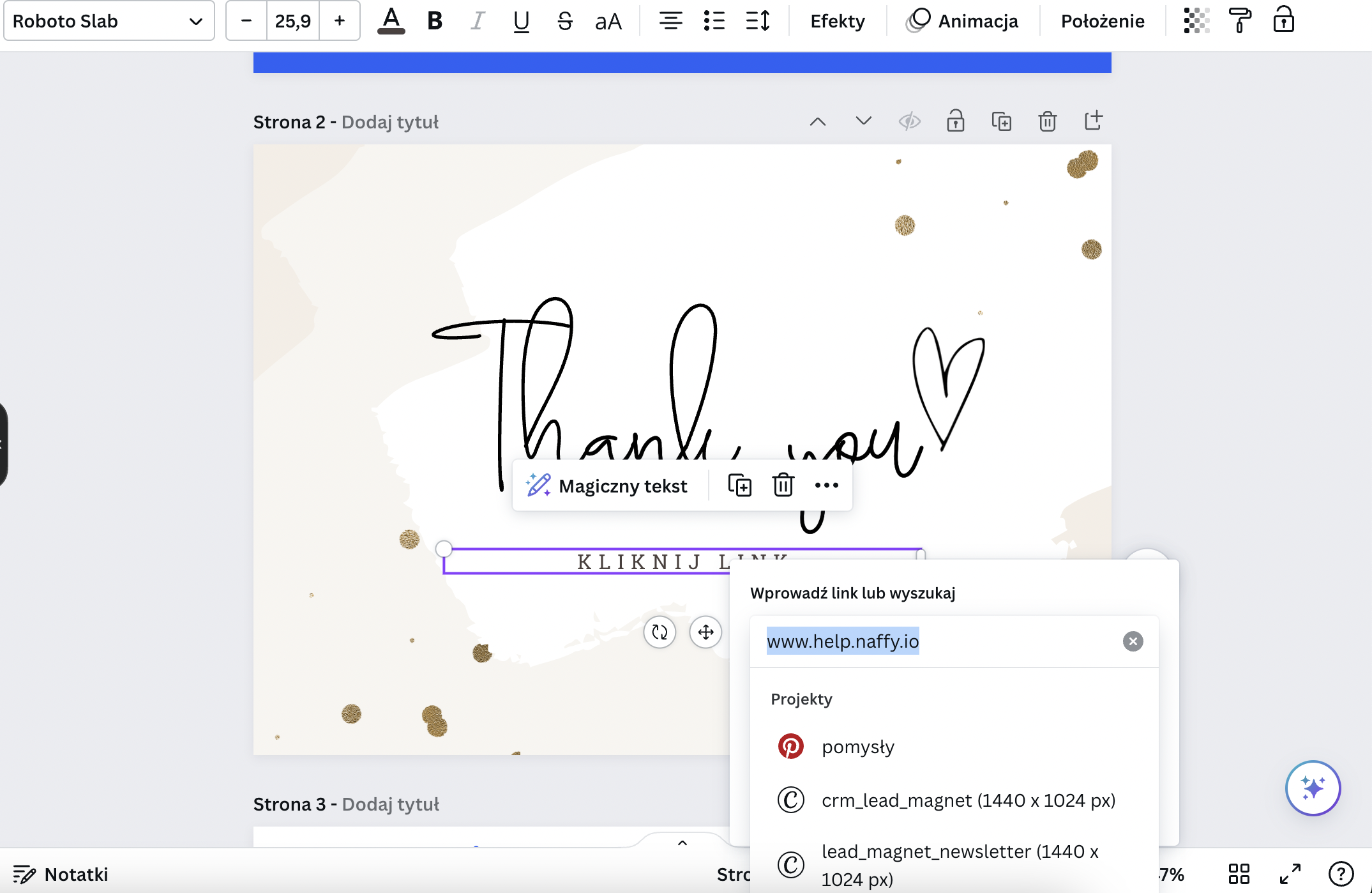Apply bulleted list formatting
The height and width of the screenshot is (893, 1372).
click(x=714, y=21)
